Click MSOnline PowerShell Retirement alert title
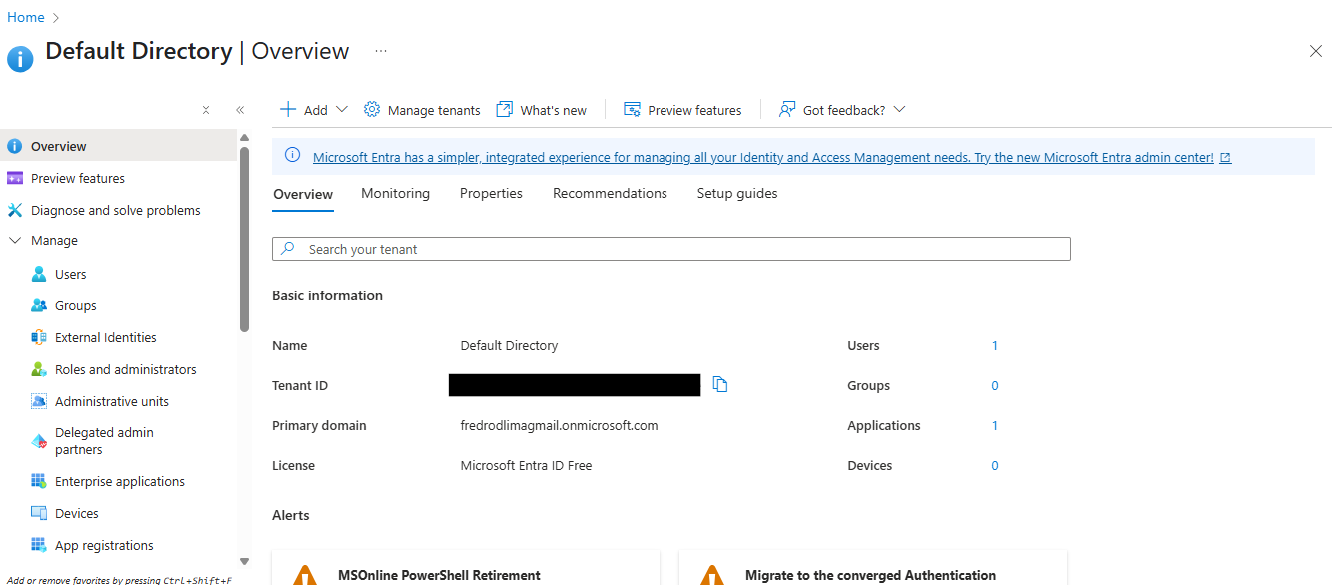This screenshot has height=585, width=1335. 439,575
